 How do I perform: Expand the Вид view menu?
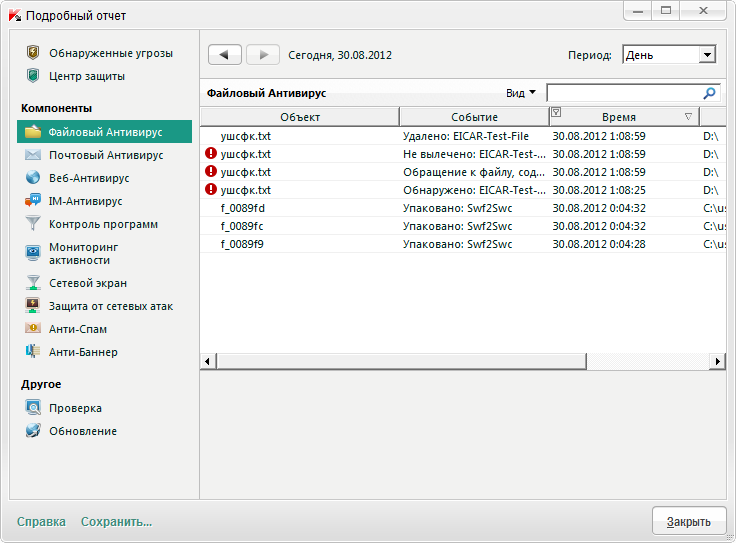(x=521, y=93)
